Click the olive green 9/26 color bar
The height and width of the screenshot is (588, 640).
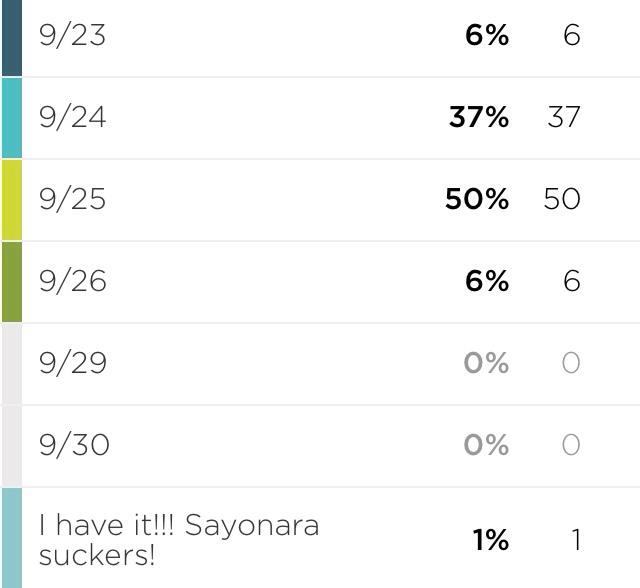point(12,282)
